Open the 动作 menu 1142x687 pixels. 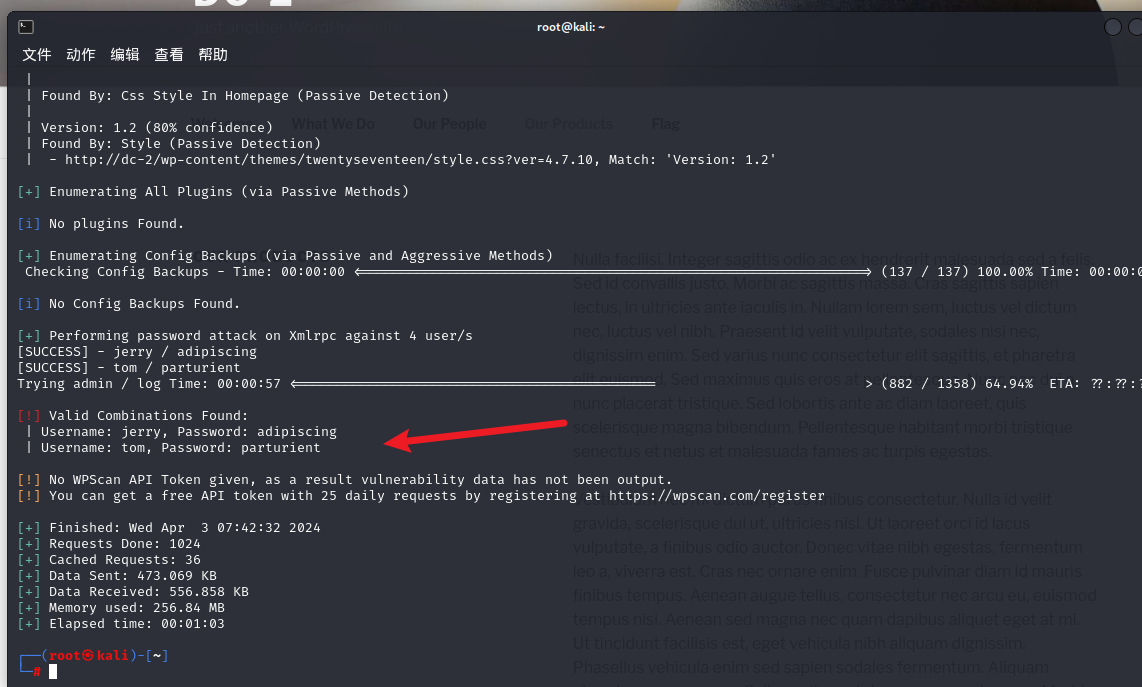coord(81,55)
